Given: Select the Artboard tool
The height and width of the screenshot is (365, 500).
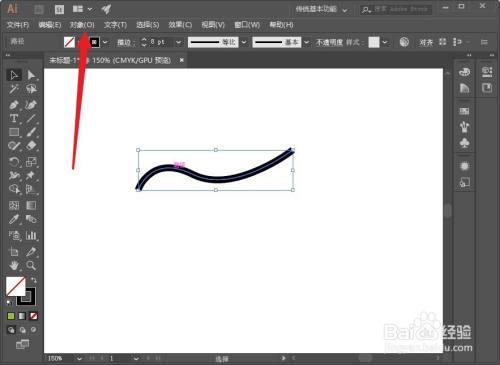Looking at the screenshot, I should (14, 252).
